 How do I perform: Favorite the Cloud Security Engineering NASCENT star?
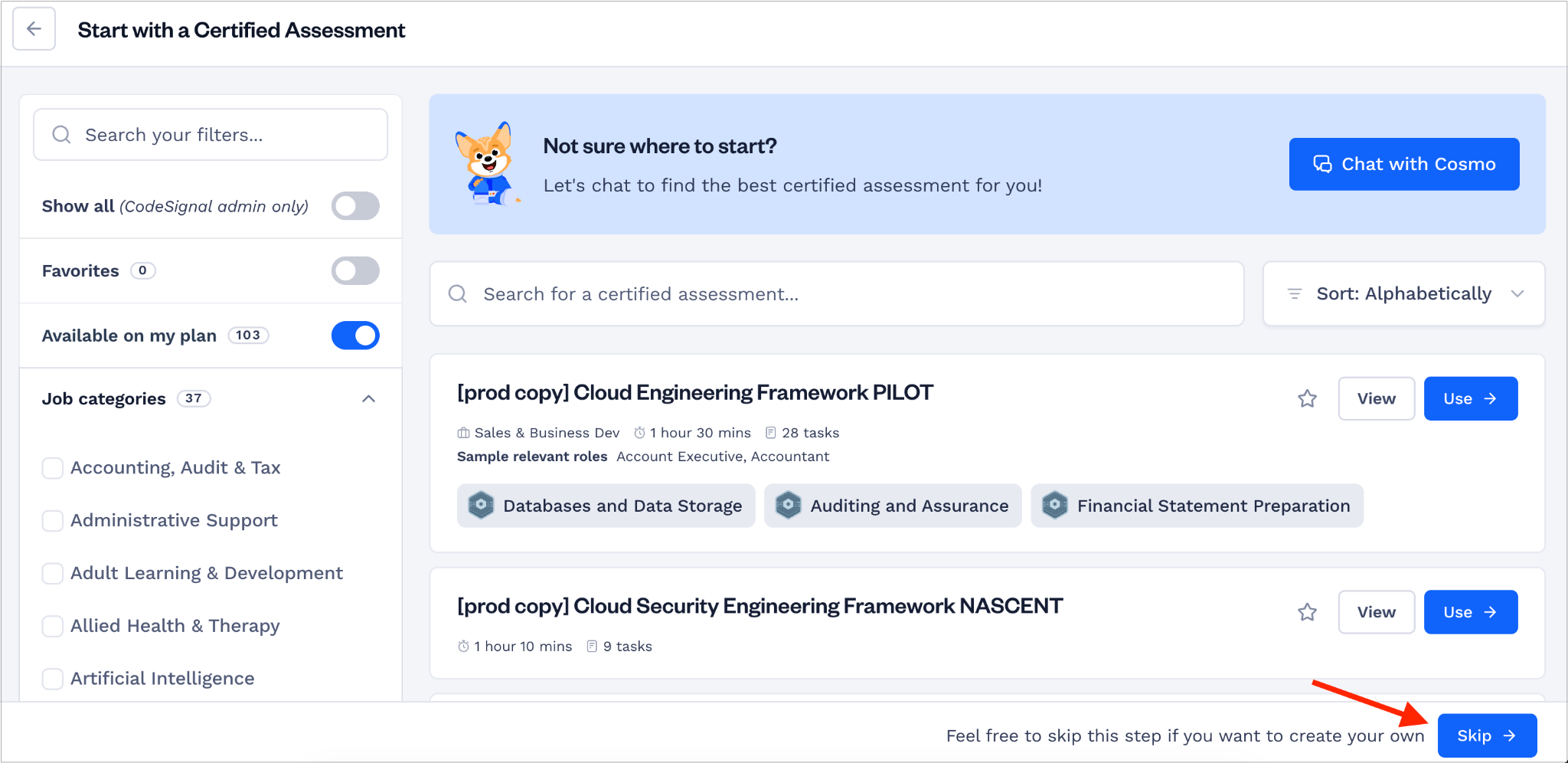click(1307, 612)
